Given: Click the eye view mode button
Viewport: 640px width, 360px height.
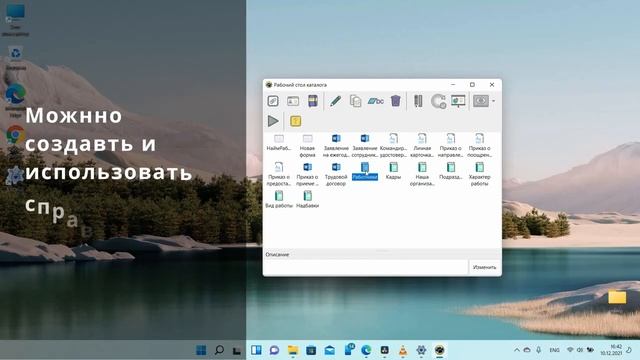Looking at the screenshot, I should [x=481, y=101].
